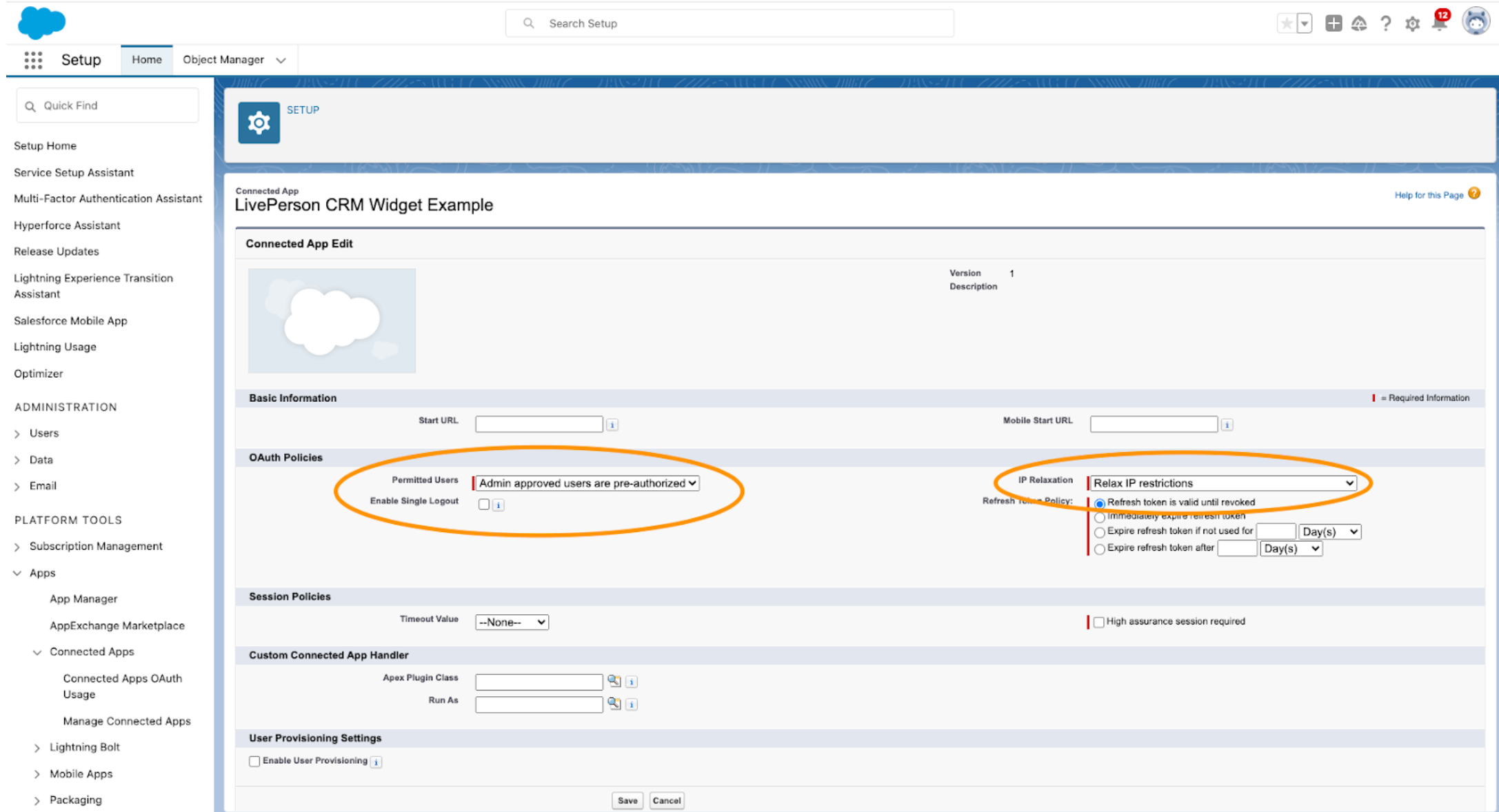Open the Run As lookup icon
Screen dimensions: 1499x812
point(614,704)
